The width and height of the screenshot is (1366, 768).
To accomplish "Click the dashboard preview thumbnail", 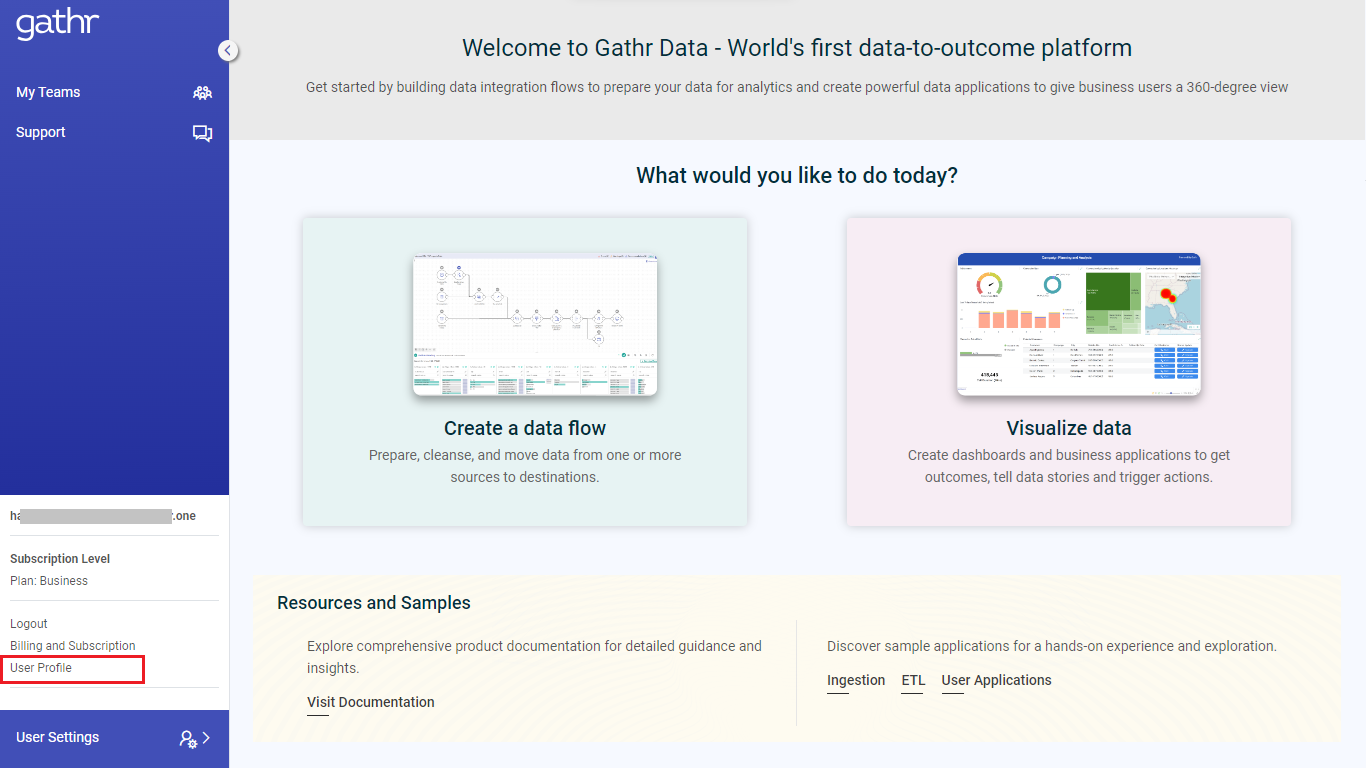I will 1079,324.
